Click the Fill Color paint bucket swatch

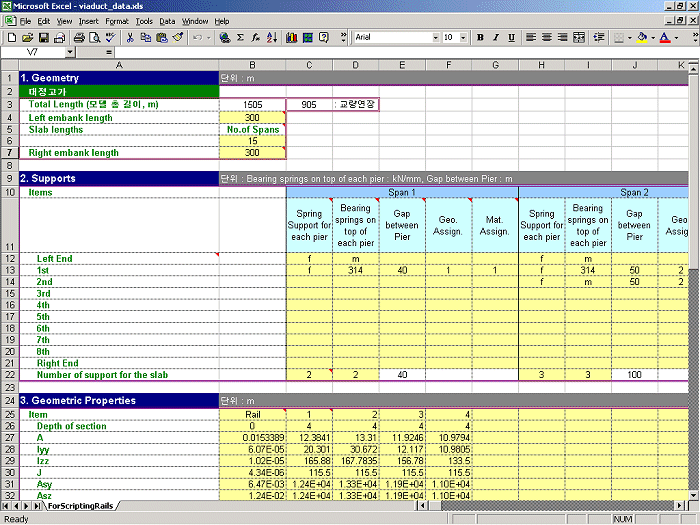click(640, 37)
